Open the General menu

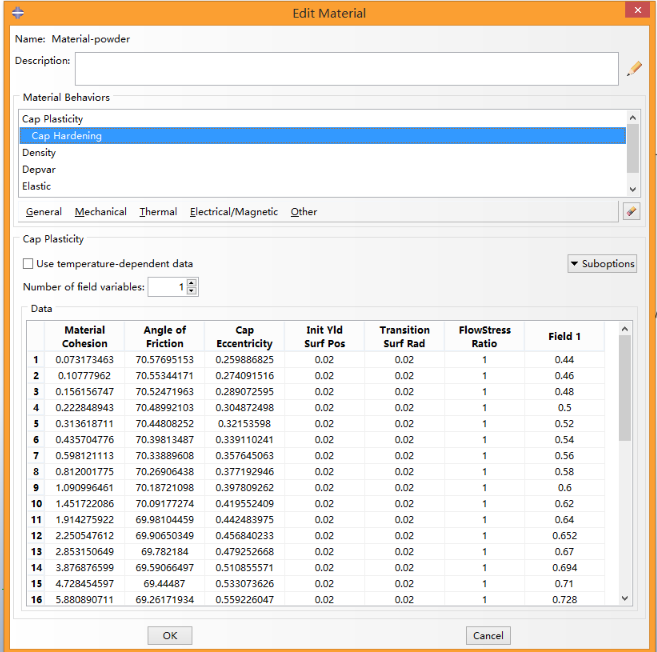tap(44, 212)
